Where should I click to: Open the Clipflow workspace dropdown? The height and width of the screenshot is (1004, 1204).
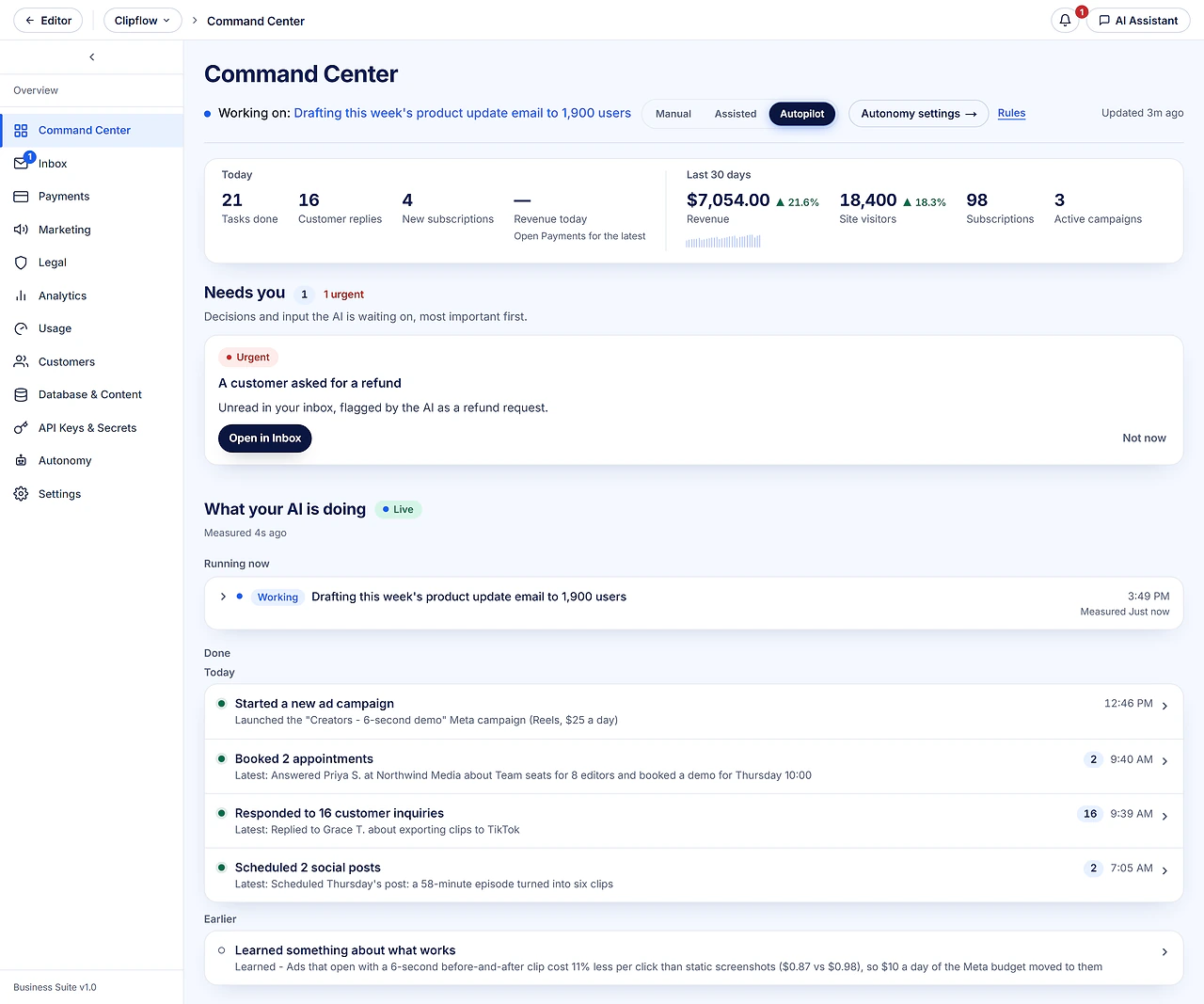[143, 21]
